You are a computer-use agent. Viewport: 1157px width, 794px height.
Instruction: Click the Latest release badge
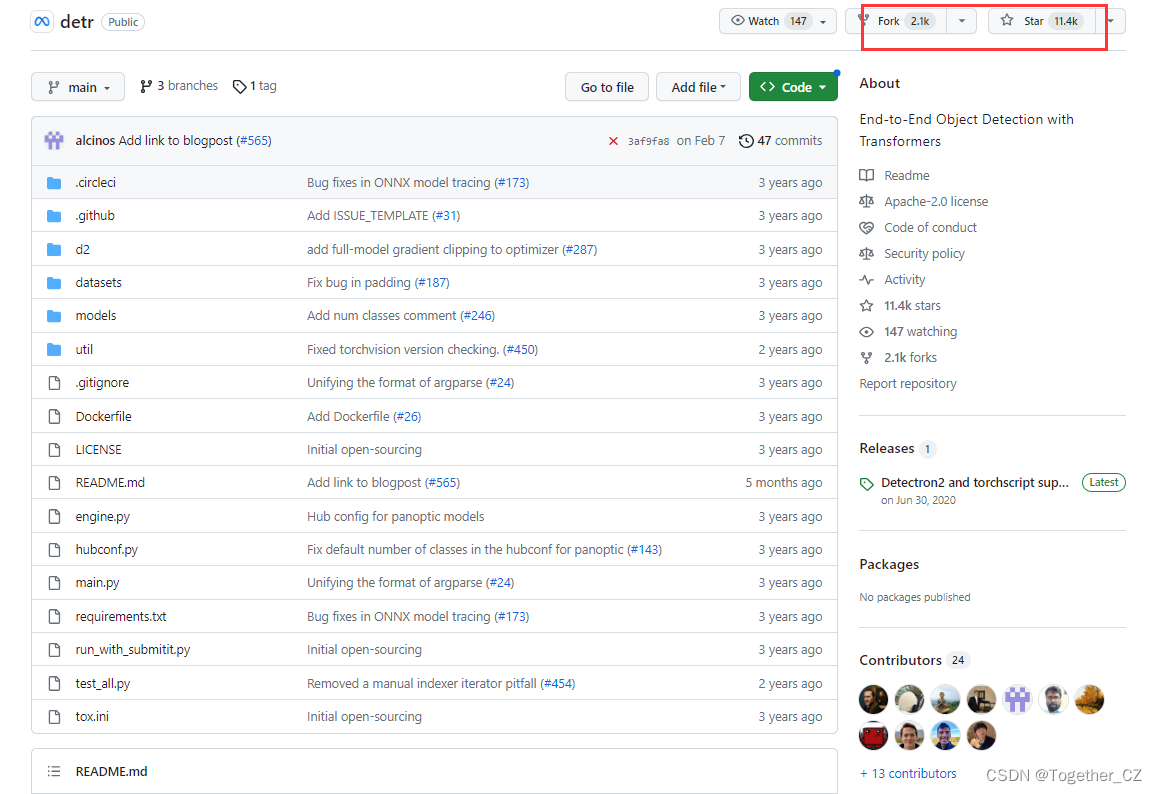tap(1103, 482)
